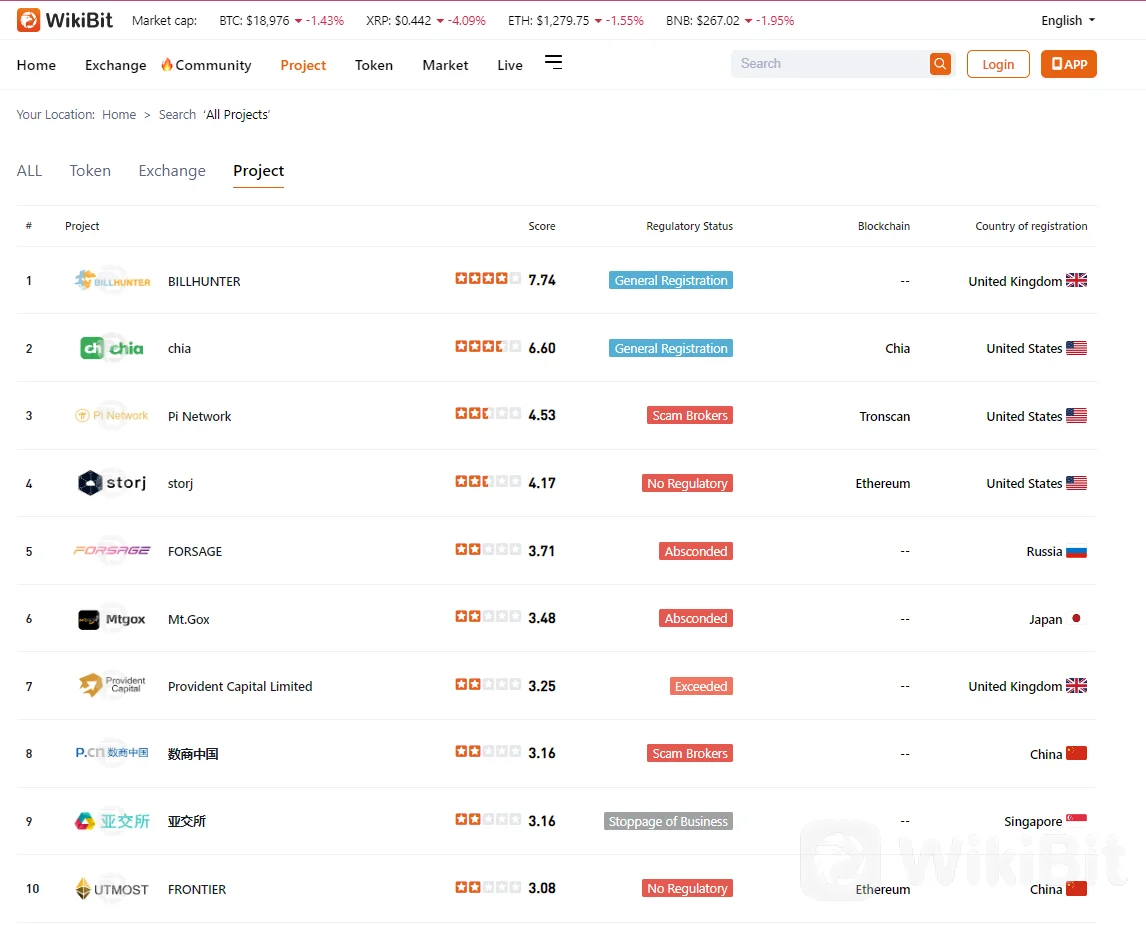Click the BTC price ticker
The width and height of the screenshot is (1146, 925).
[x=281, y=20]
